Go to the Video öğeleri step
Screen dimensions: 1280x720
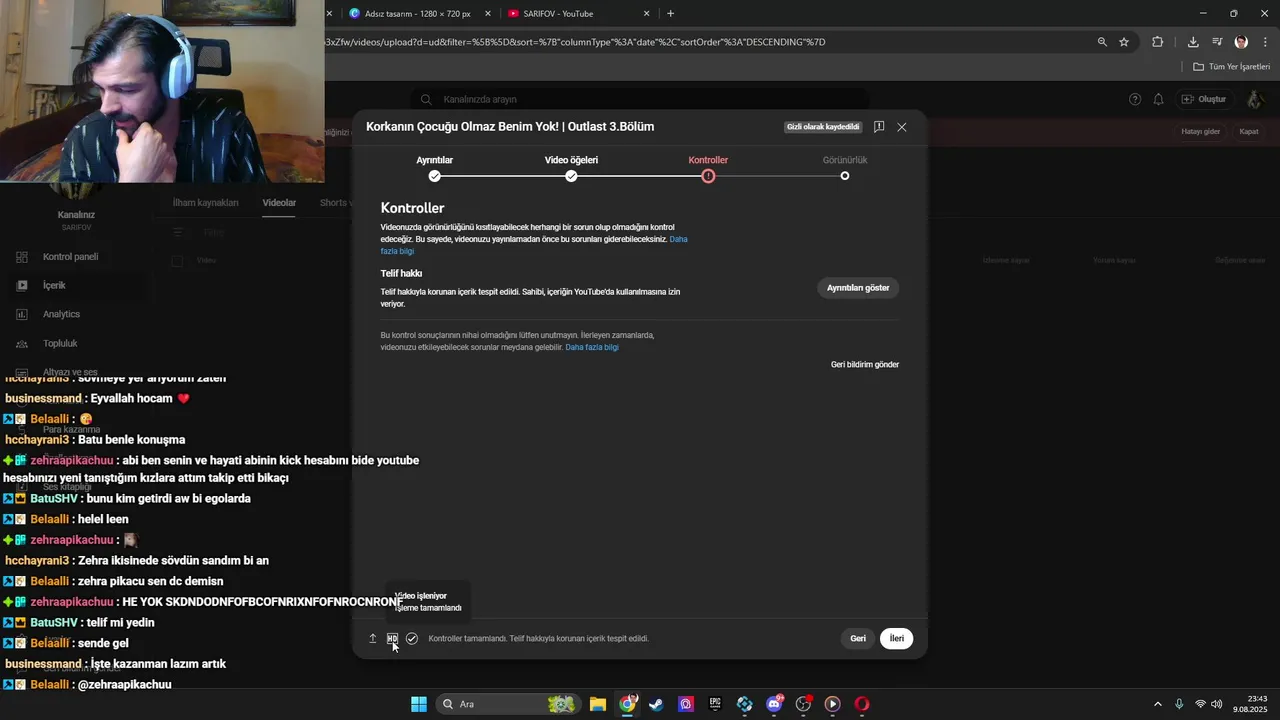point(571,168)
